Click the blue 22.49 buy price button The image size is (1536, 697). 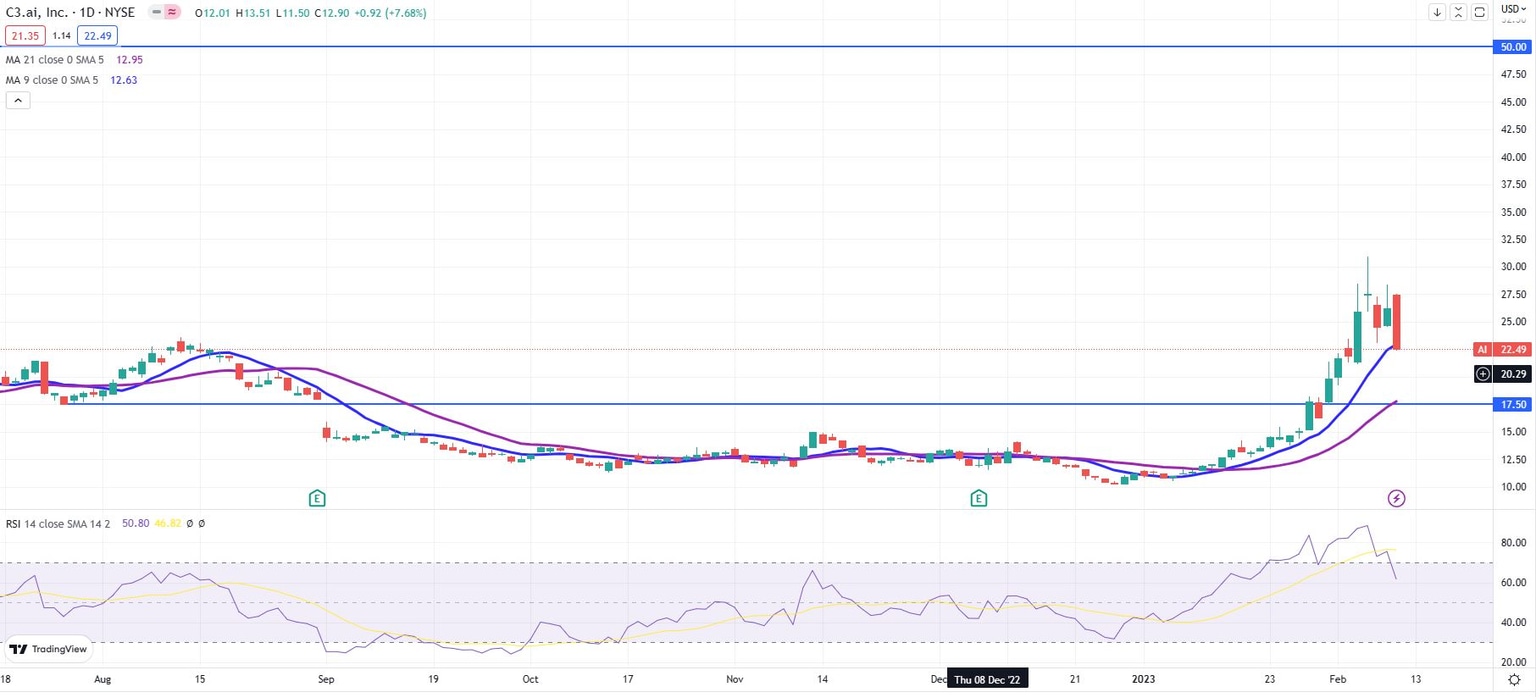[x=99, y=36]
